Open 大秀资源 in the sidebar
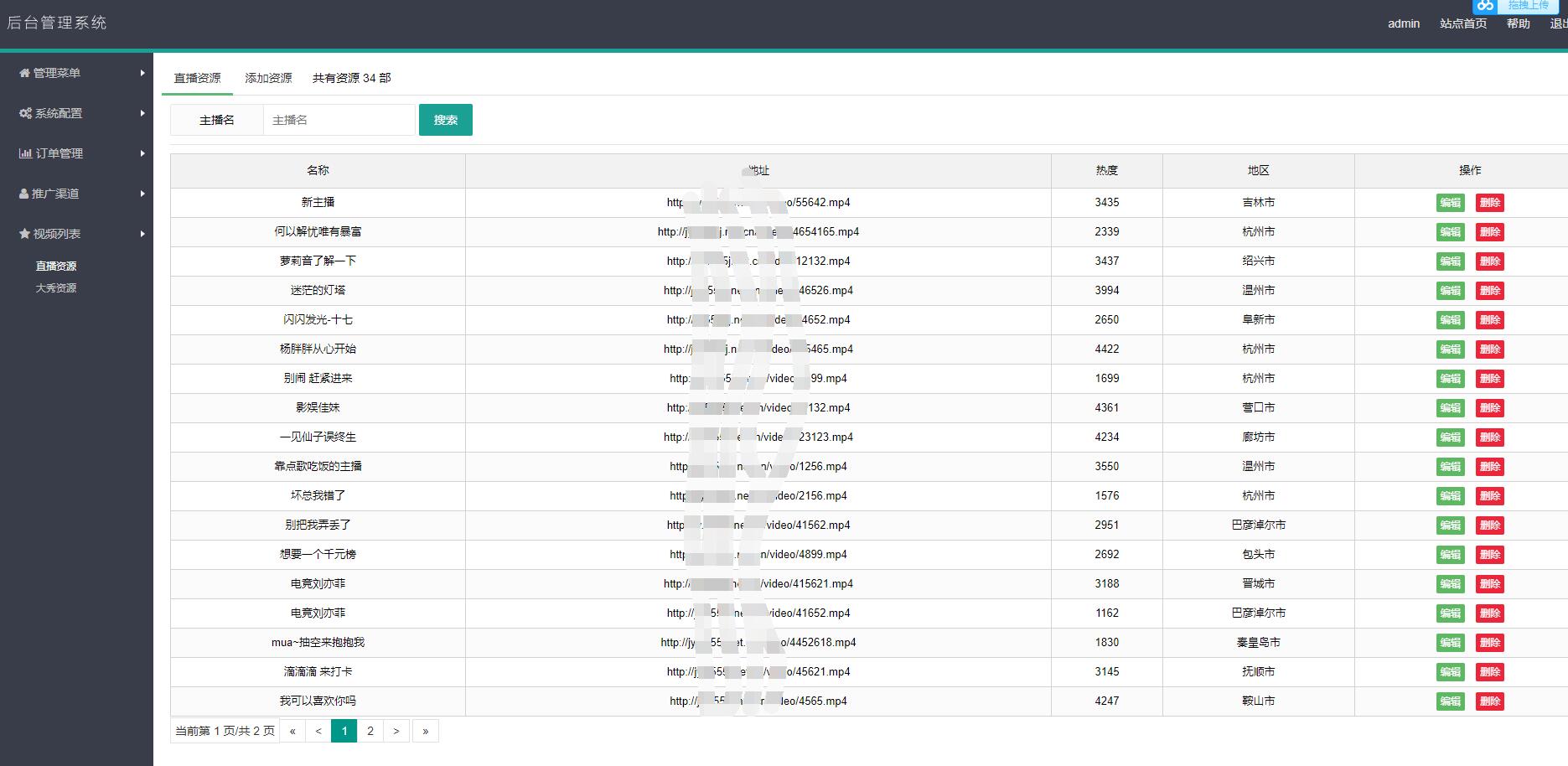Image resolution: width=1568 pixels, height=766 pixels. 56,287
